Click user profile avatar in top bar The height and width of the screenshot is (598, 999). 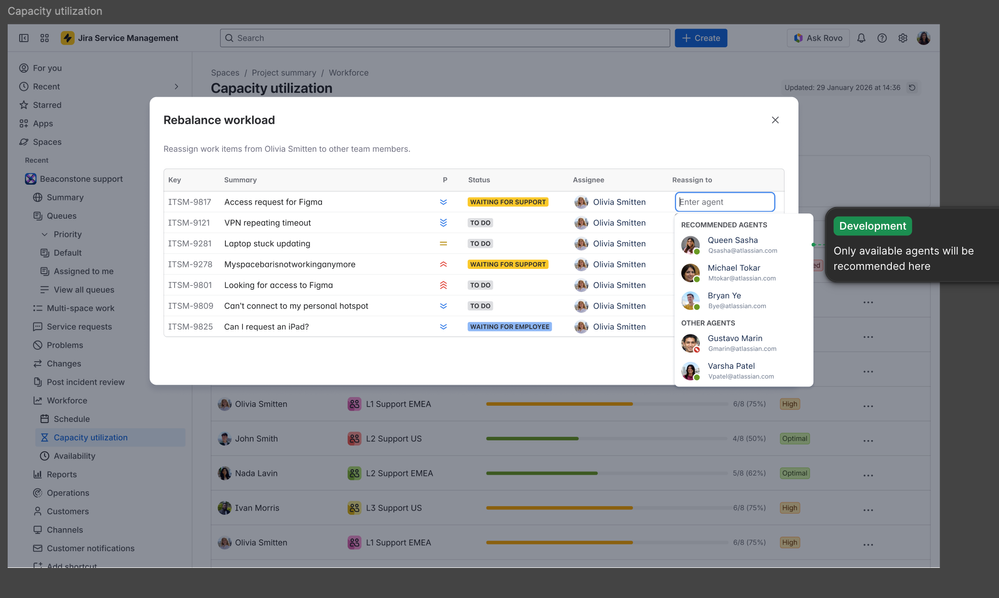923,38
